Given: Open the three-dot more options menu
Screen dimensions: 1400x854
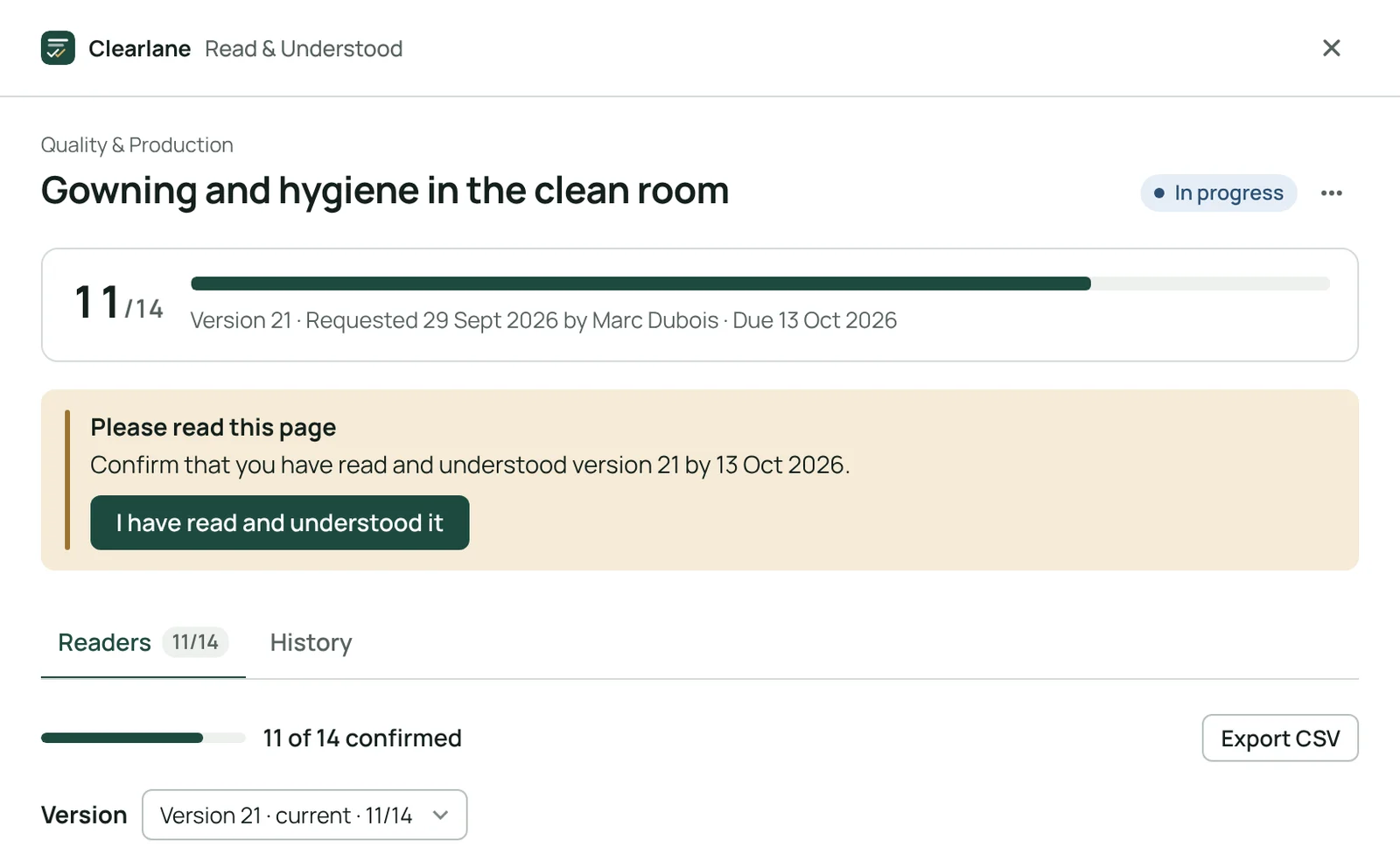Looking at the screenshot, I should coord(1331,193).
